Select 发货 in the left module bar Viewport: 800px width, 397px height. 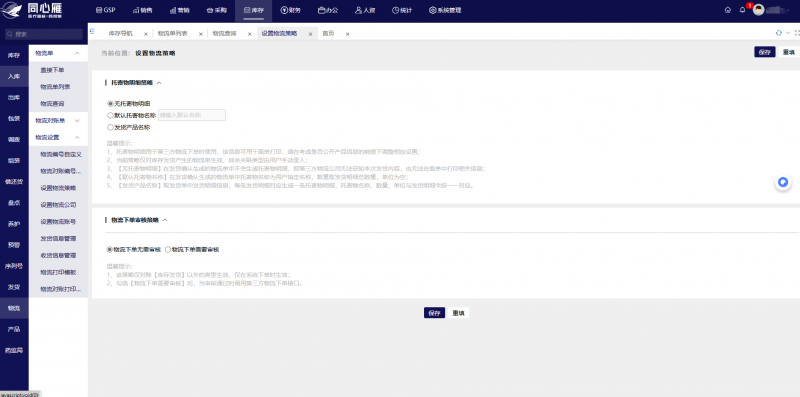coord(14,287)
